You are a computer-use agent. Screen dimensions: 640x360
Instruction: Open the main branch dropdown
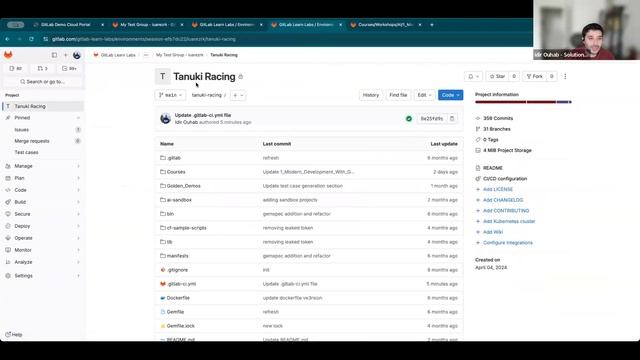point(170,95)
